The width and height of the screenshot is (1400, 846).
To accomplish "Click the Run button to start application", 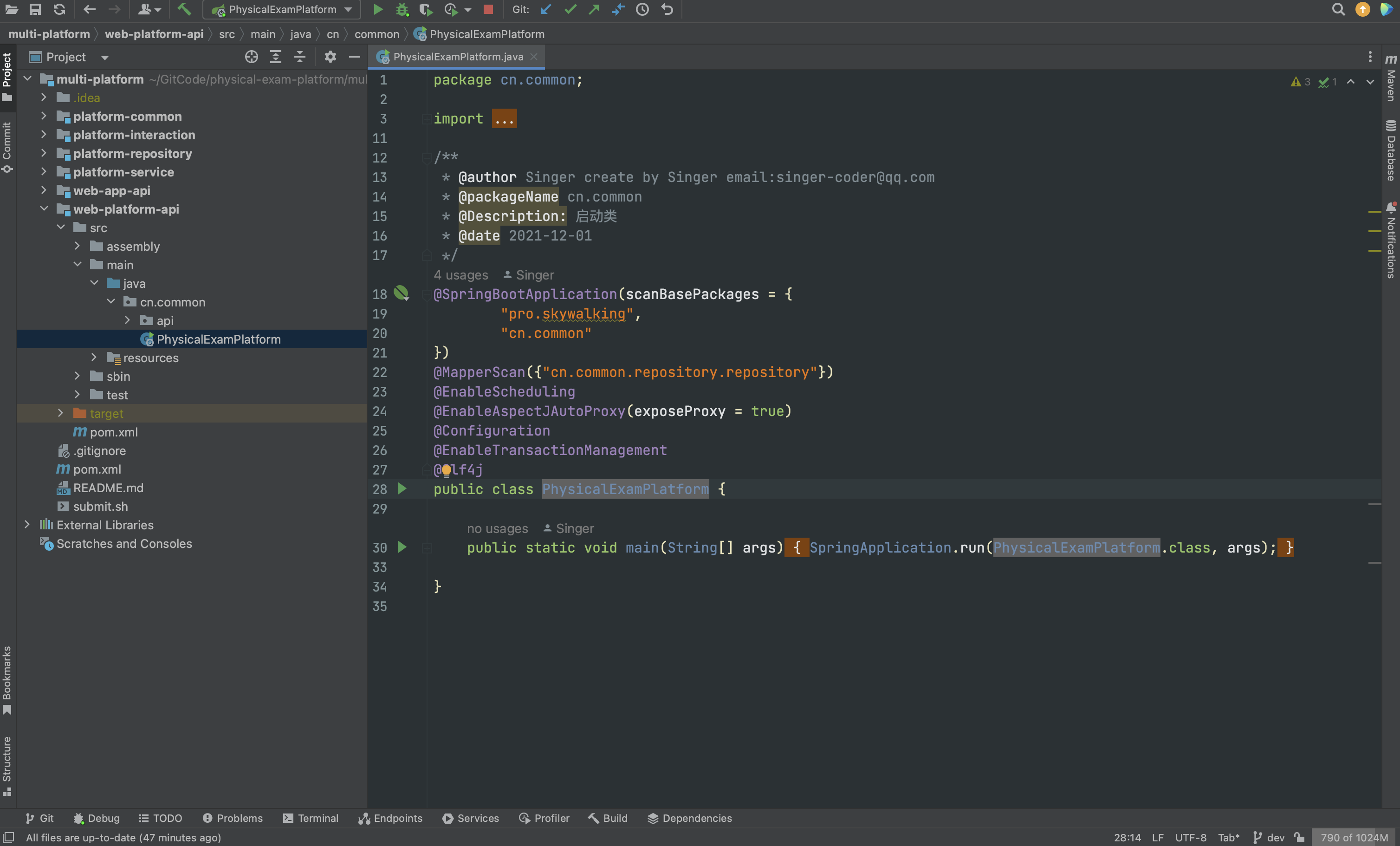I will (x=377, y=9).
